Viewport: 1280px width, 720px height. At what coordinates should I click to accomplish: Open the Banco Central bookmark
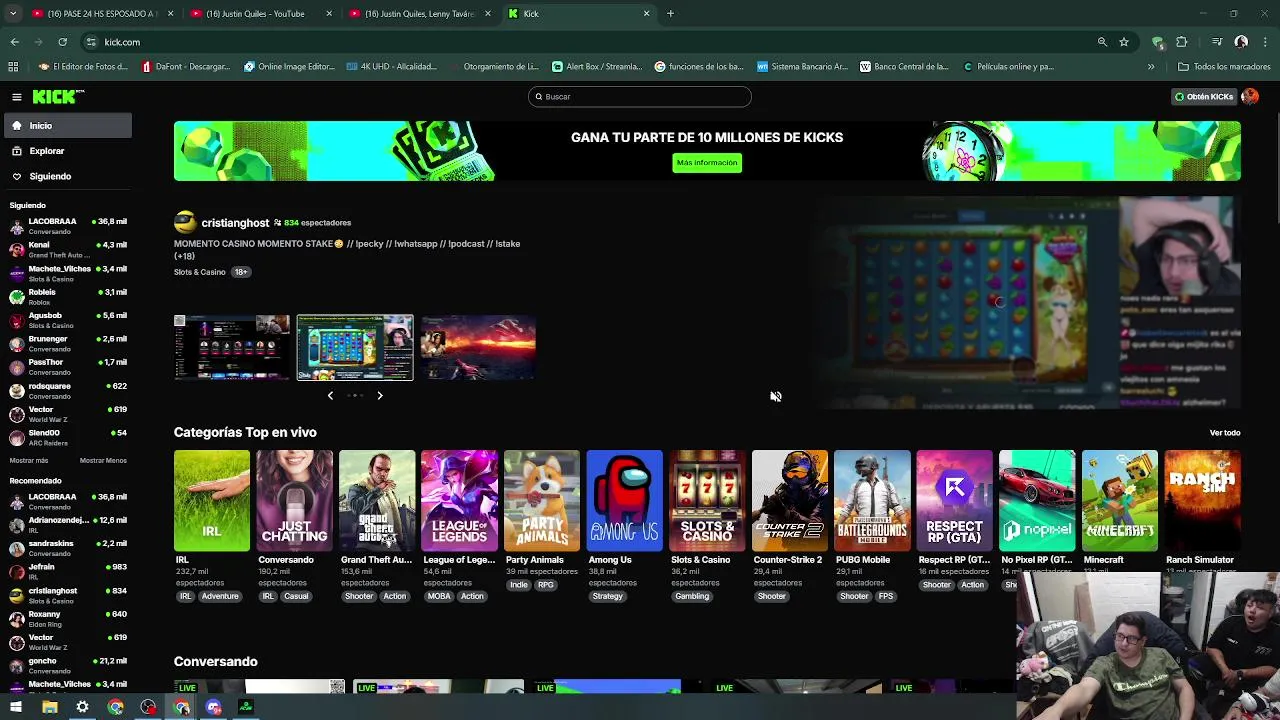904,67
